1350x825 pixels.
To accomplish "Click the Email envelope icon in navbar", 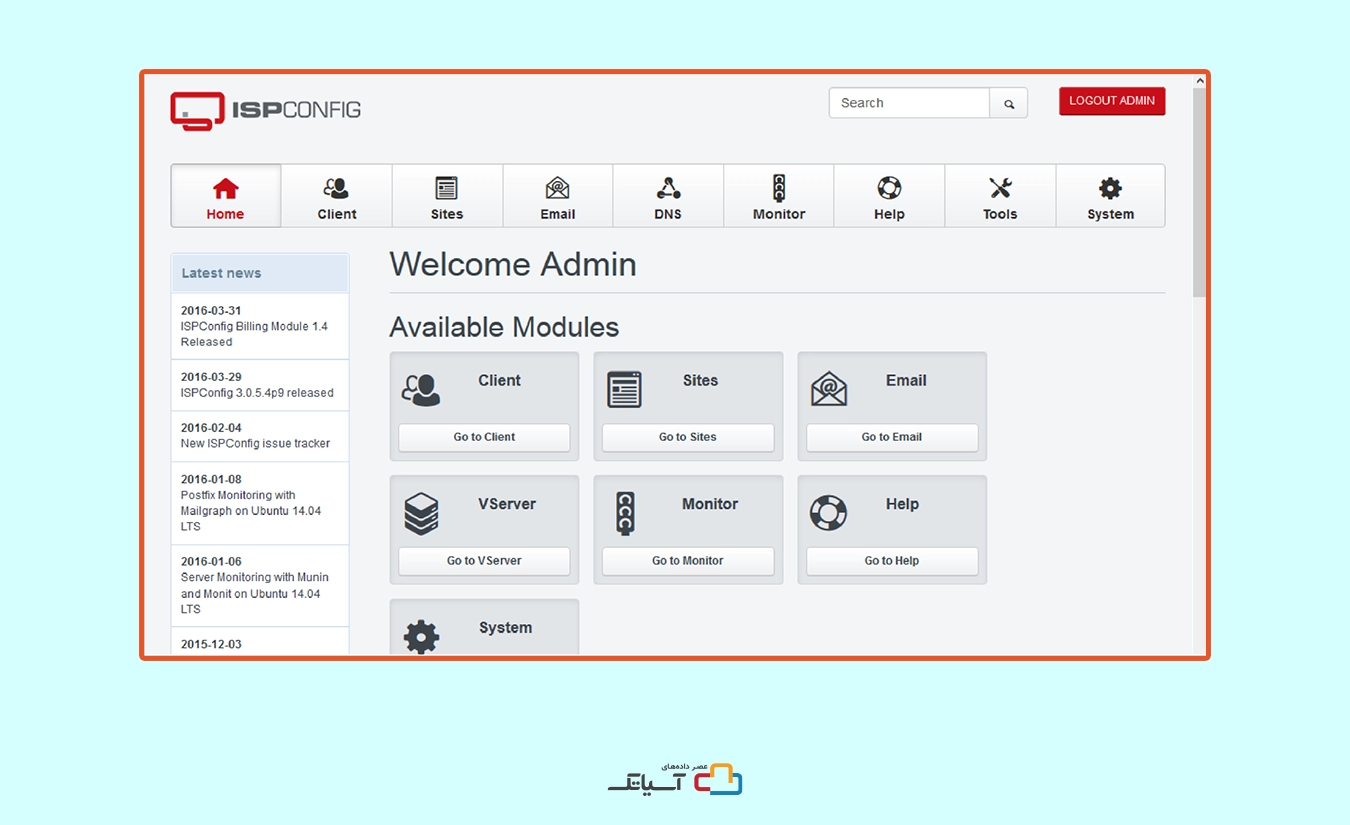I will 557,188.
